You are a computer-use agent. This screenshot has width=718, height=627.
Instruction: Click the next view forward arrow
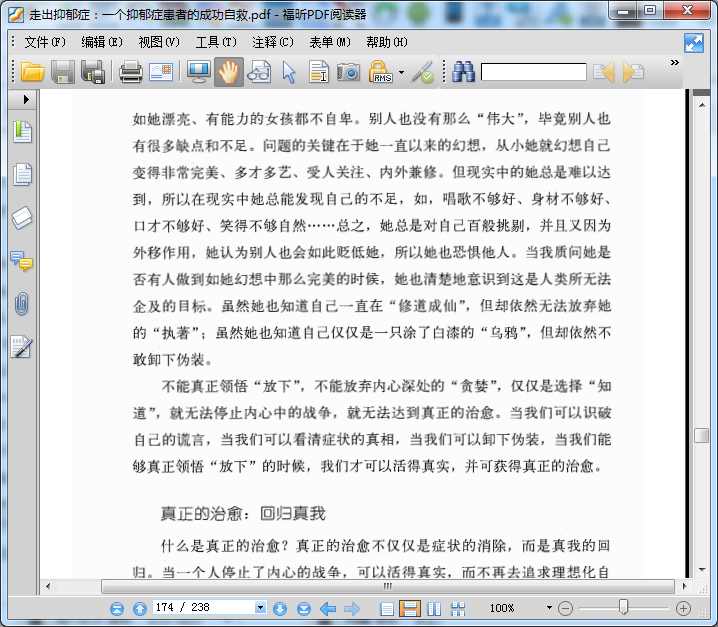[x=352, y=608]
